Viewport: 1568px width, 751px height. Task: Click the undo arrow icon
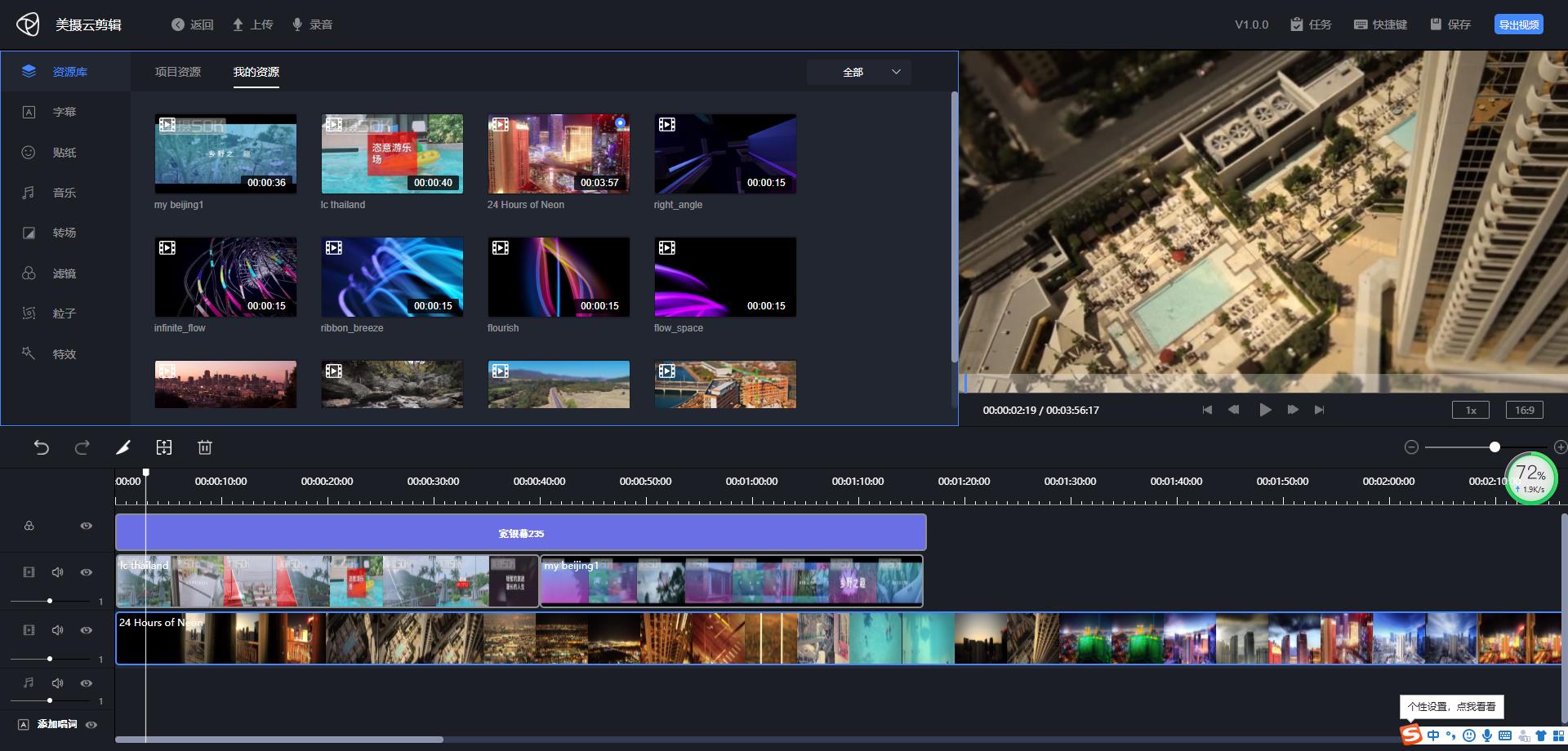[x=42, y=447]
